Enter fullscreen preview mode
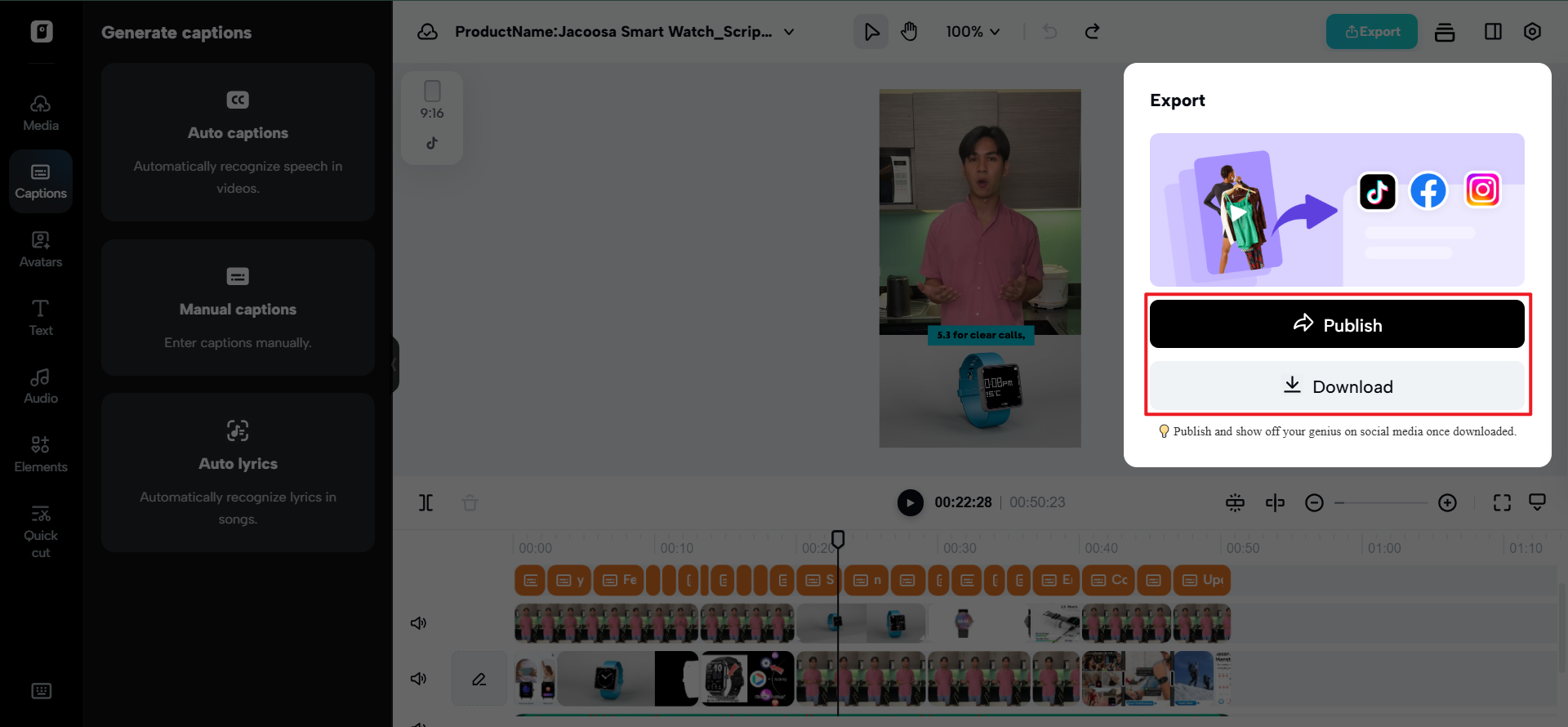The image size is (1568, 727). [x=1502, y=502]
